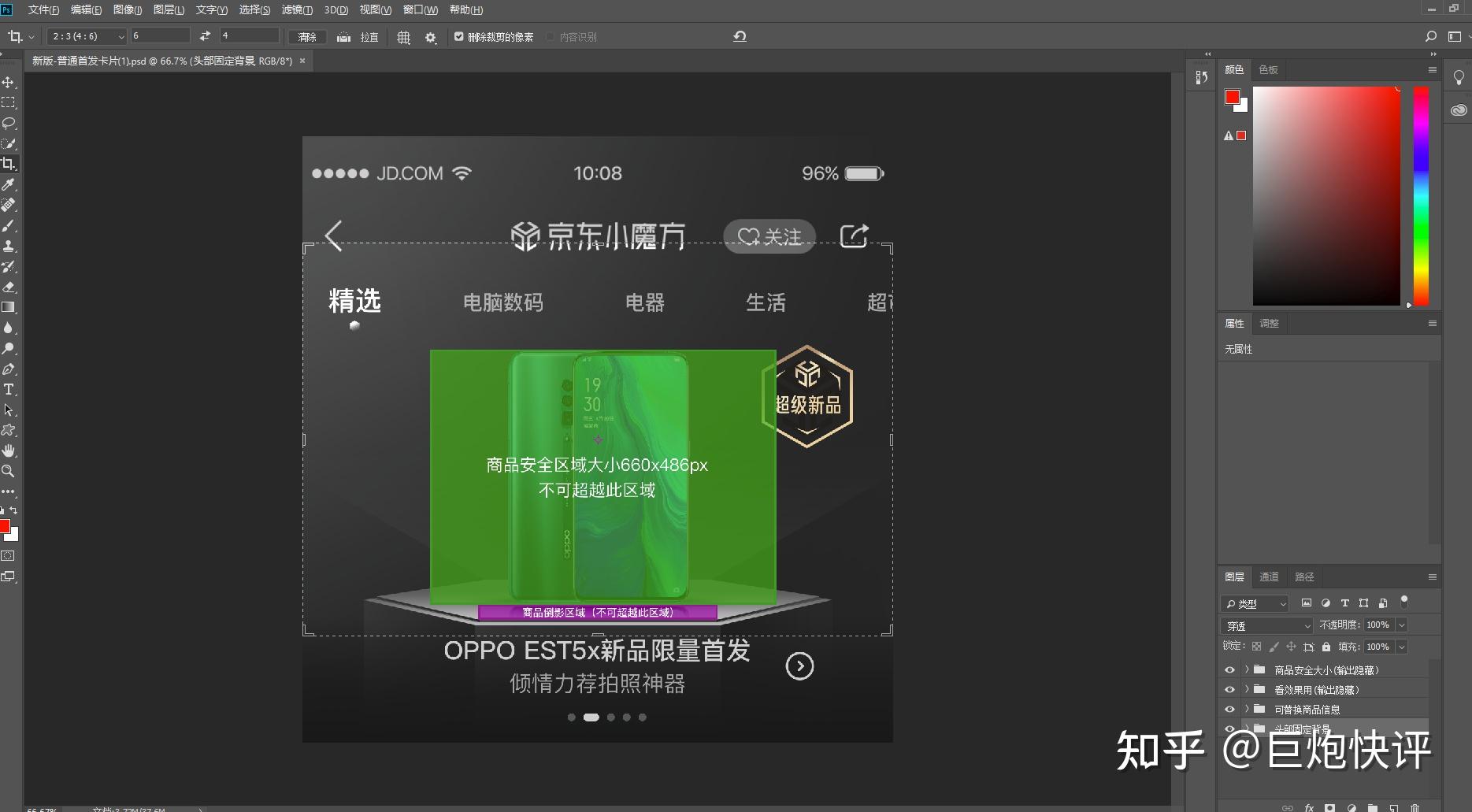Change screen mode icon in toolbar
The width and height of the screenshot is (1472, 812).
tap(8, 577)
